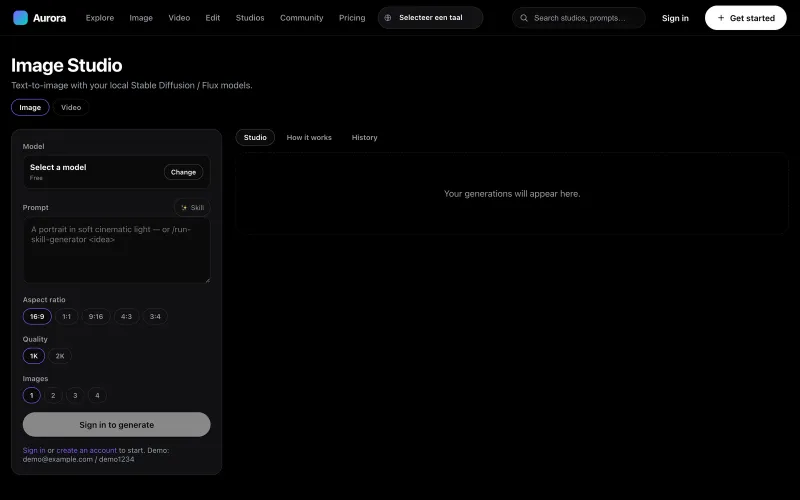
Task: Set images count to 2
Action: (53, 395)
